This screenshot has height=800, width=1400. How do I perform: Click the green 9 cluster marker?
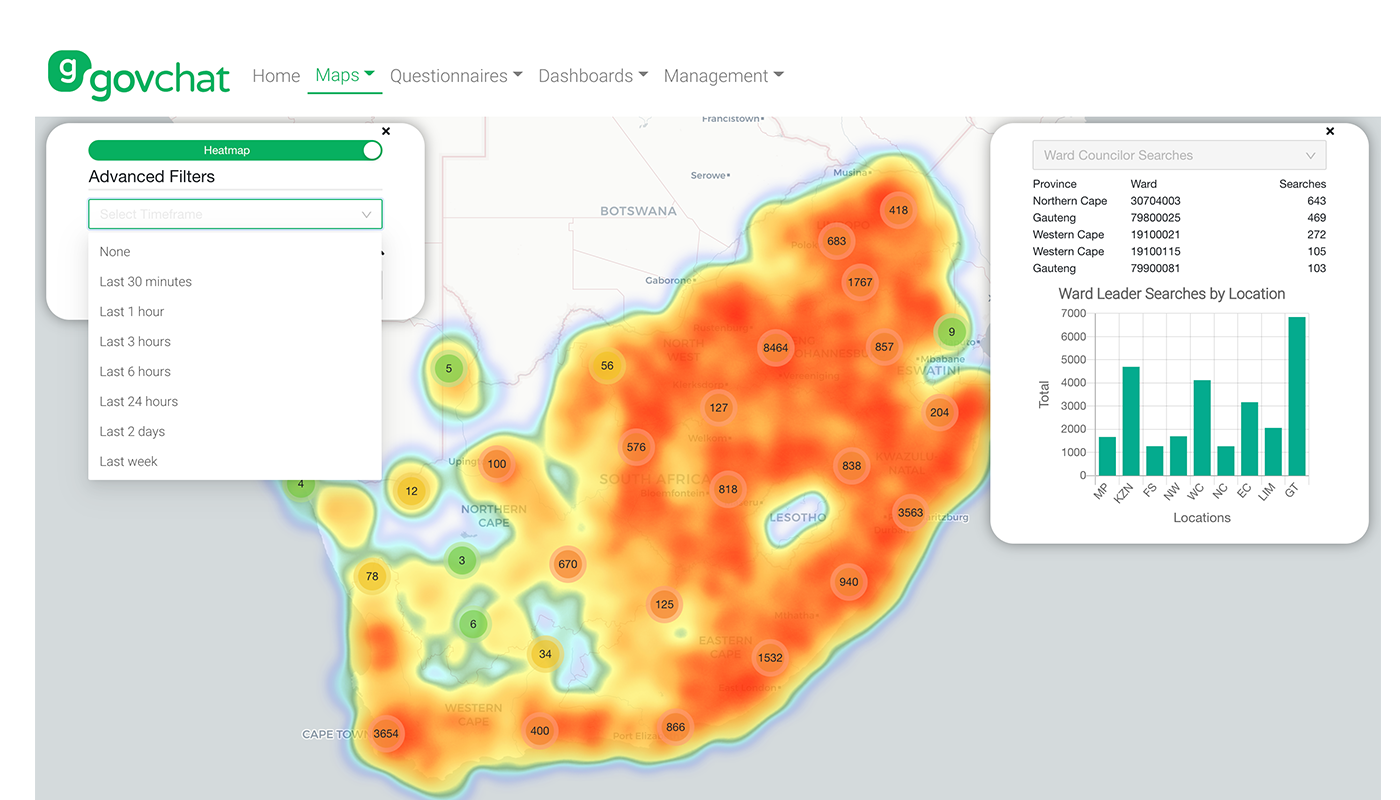pos(951,332)
